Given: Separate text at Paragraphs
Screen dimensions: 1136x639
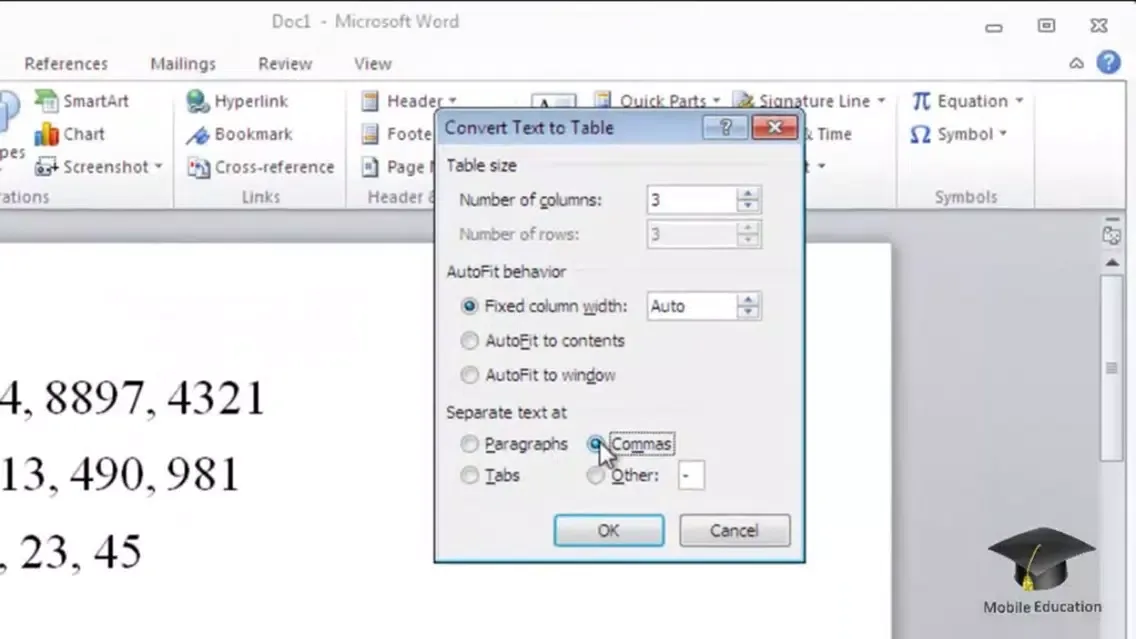Looking at the screenshot, I should tap(514, 443).
